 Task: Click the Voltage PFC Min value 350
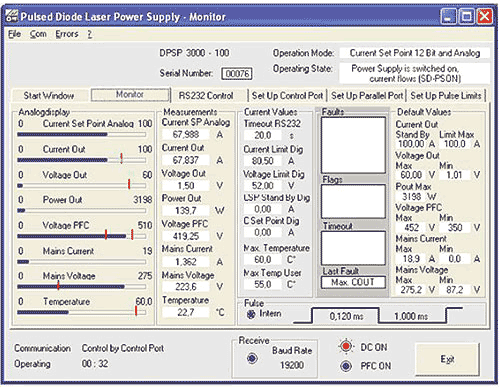[x=455, y=228]
